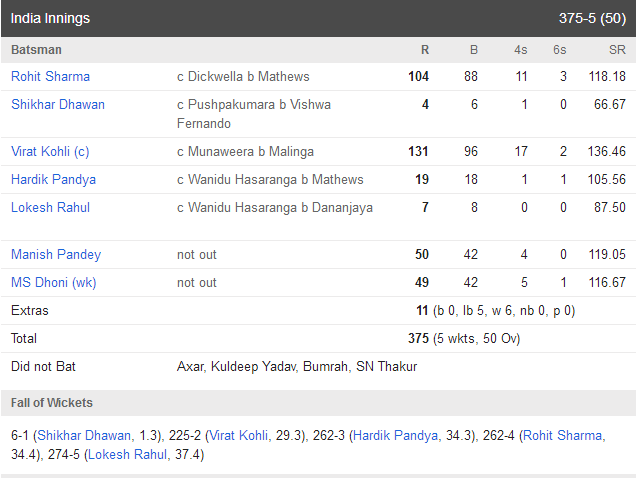Viewport: 636px width, 478px height.
Task: Open Shikhar Dhawan's batsman link
Action: pos(58,104)
